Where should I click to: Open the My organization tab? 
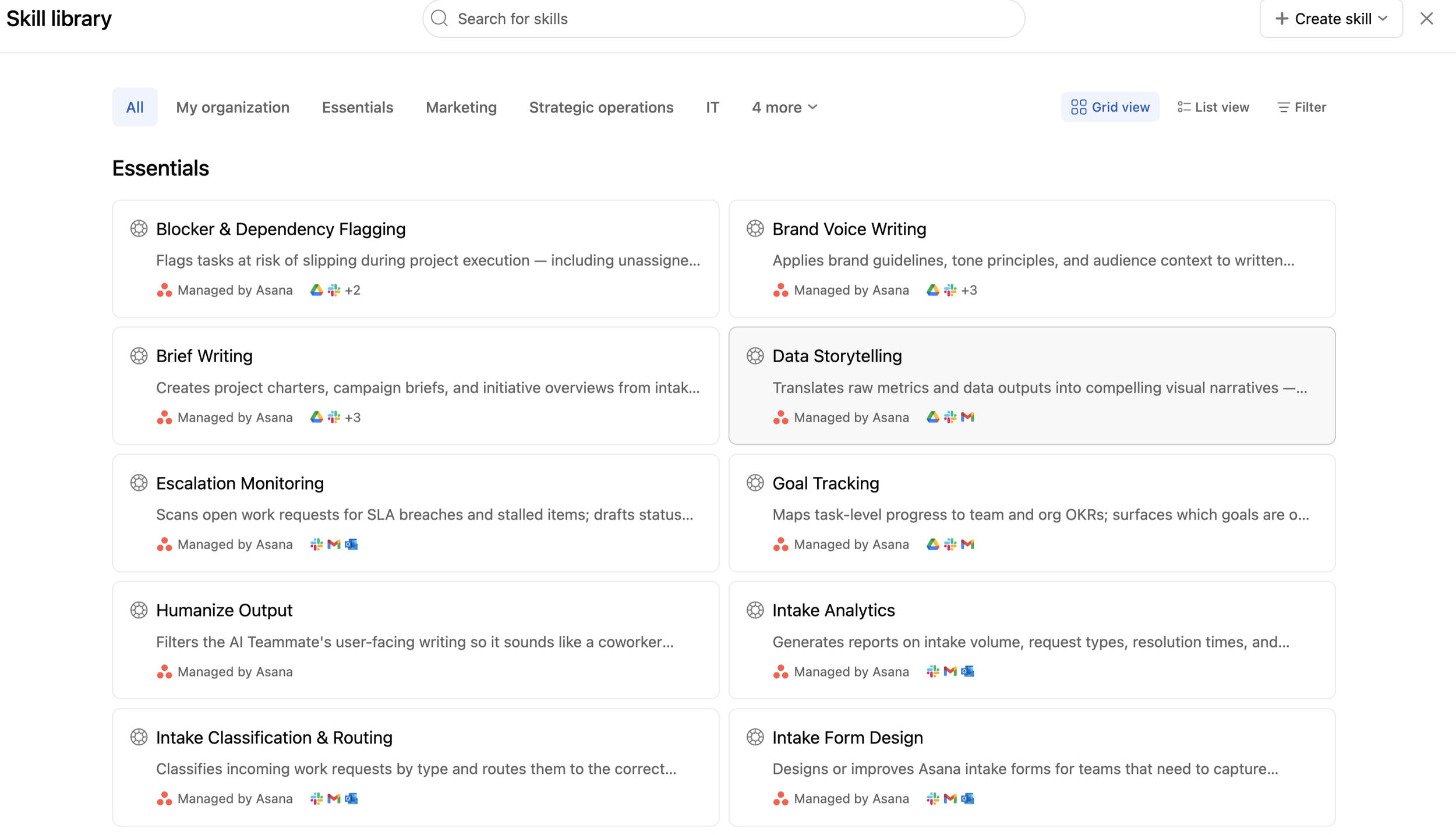coord(232,107)
